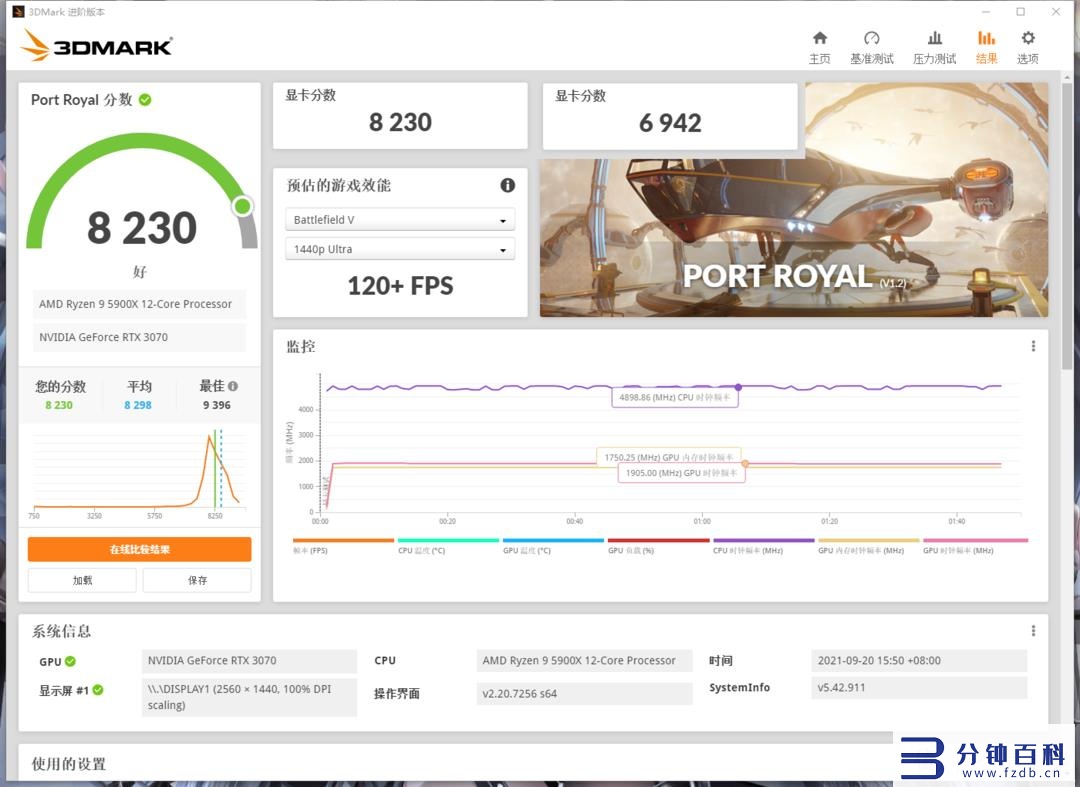Click the display value \\.\DISPLAY1 2560 × 1440
The width and height of the screenshot is (1080, 787).
[249, 697]
